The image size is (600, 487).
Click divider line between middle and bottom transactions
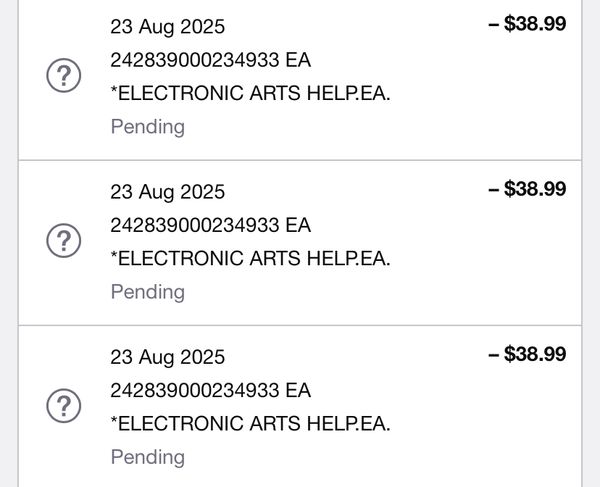[x=300, y=326]
